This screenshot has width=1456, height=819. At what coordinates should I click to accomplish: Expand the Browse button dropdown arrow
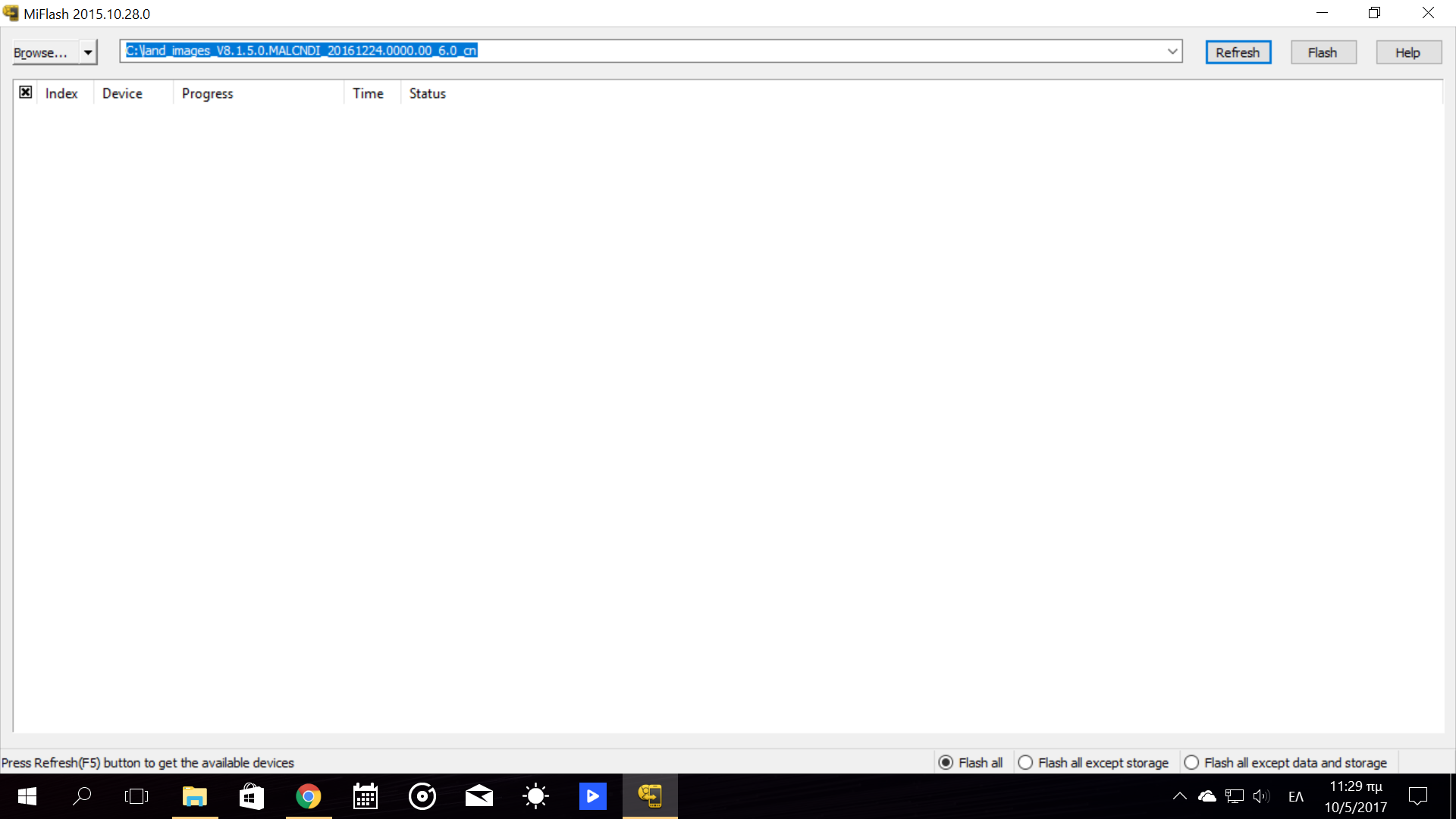pyautogui.click(x=88, y=52)
